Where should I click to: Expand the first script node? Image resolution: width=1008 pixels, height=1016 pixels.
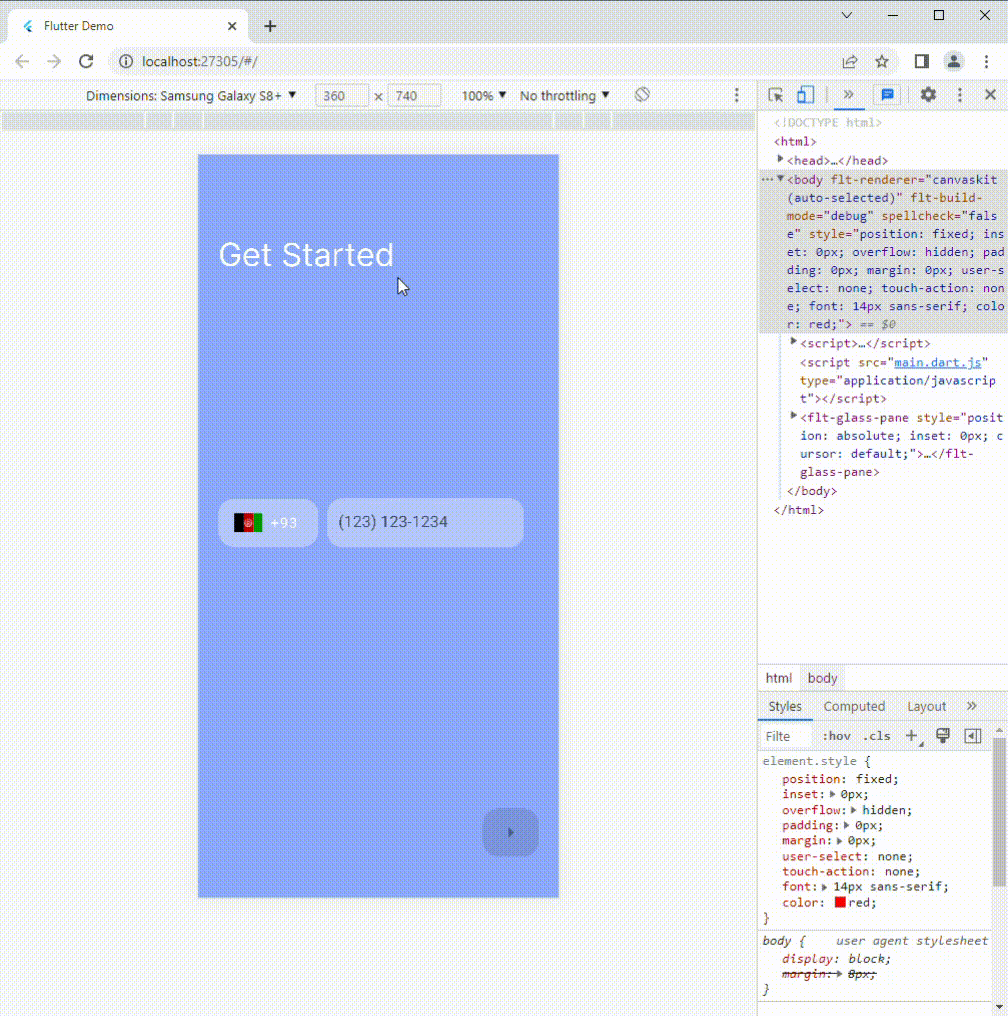point(793,341)
